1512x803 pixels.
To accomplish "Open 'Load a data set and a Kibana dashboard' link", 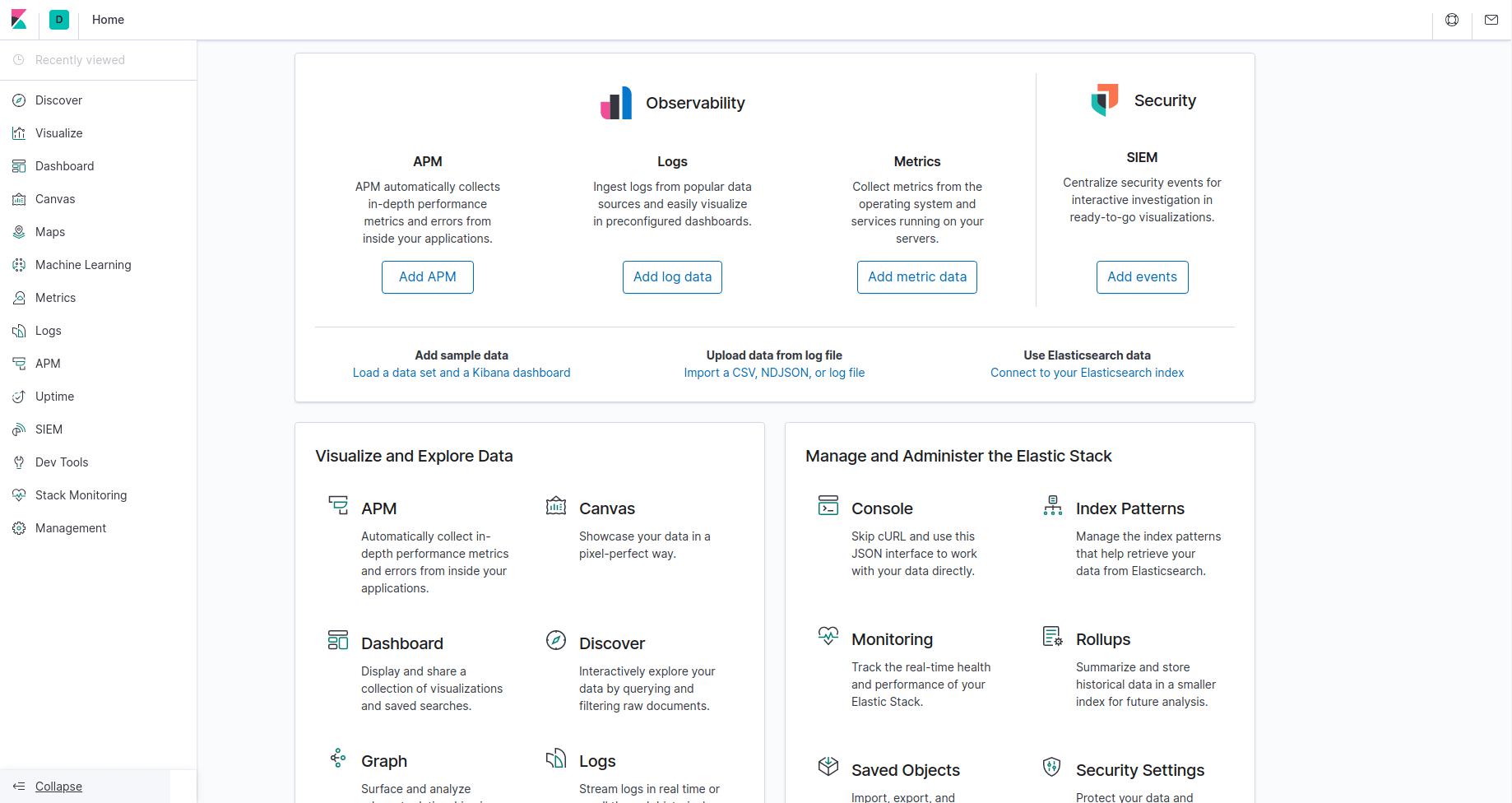I will (x=461, y=372).
